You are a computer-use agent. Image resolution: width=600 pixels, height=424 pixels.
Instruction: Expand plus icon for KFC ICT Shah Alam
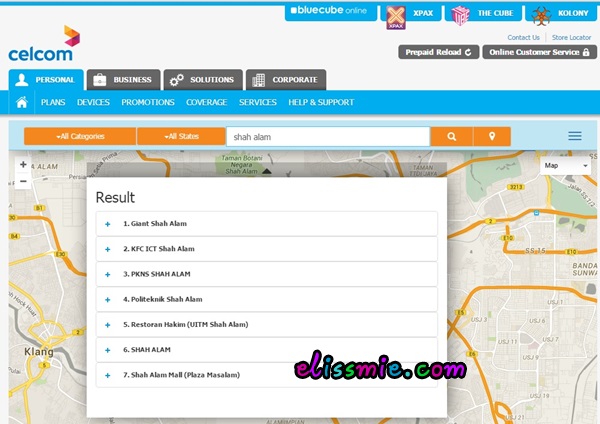[108, 250]
